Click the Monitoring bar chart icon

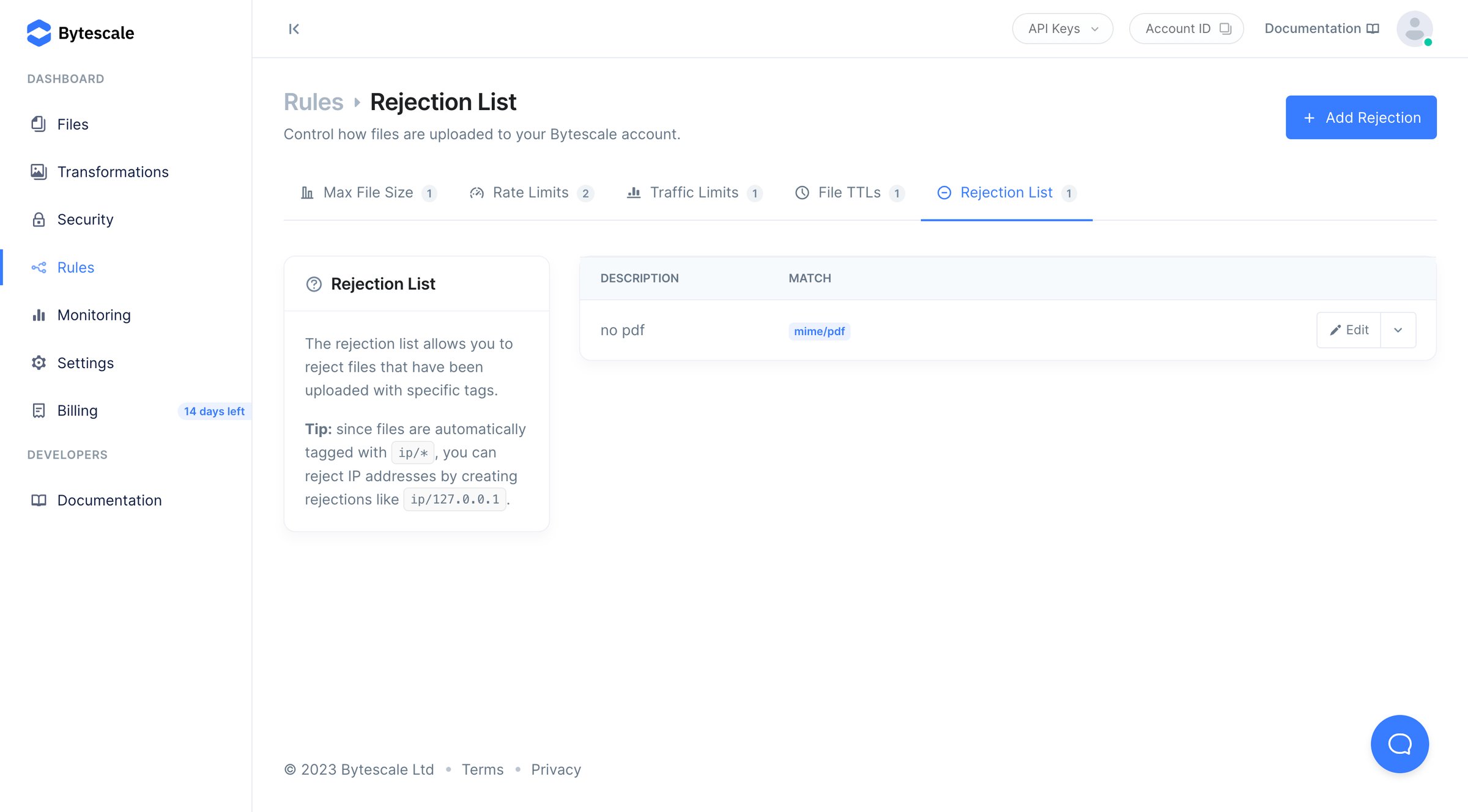[39, 315]
